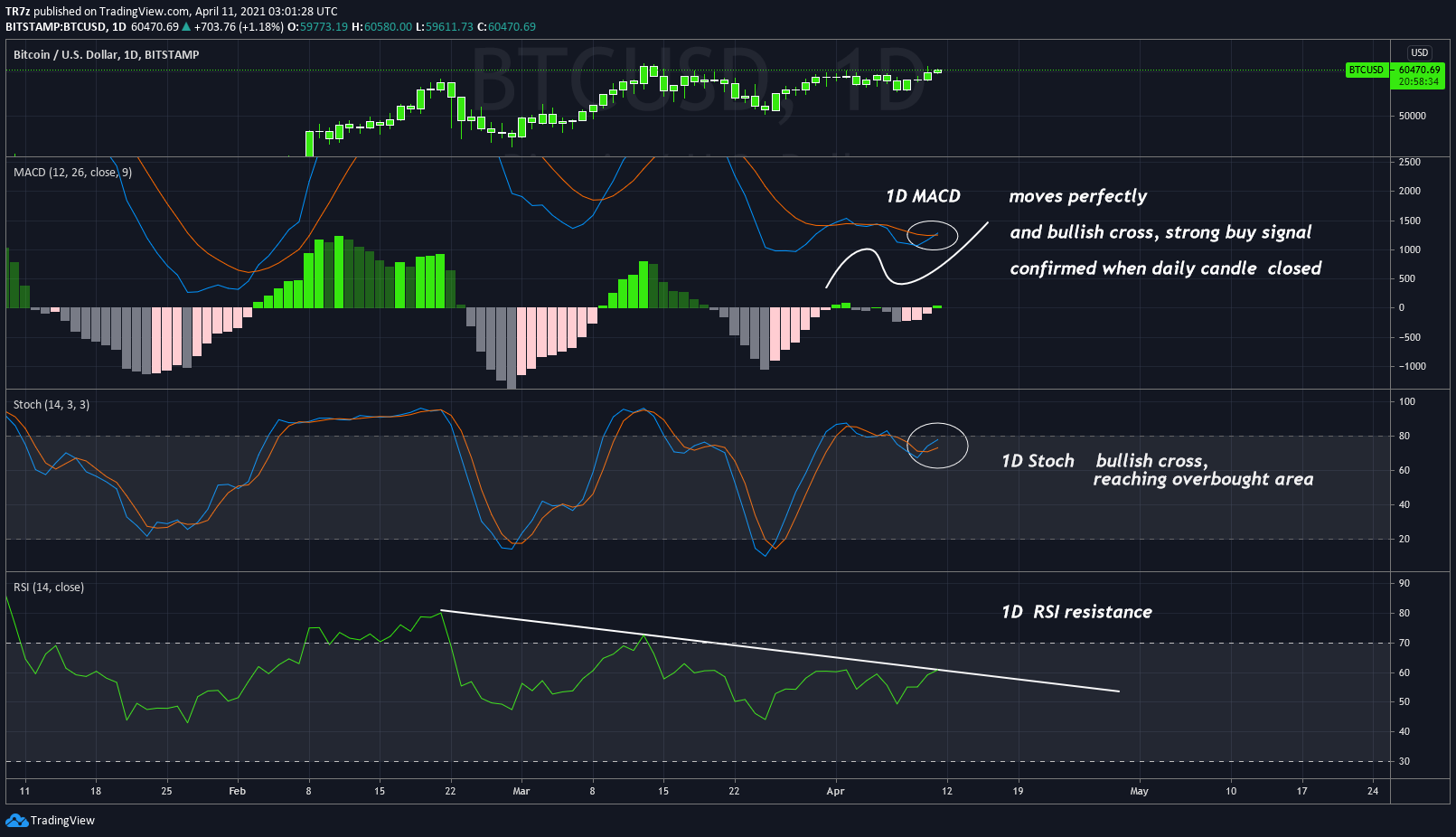Click the 'moves perfectly' annotation text
The height and width of the screenshot is (837, 1456).
click(1078, 196)
